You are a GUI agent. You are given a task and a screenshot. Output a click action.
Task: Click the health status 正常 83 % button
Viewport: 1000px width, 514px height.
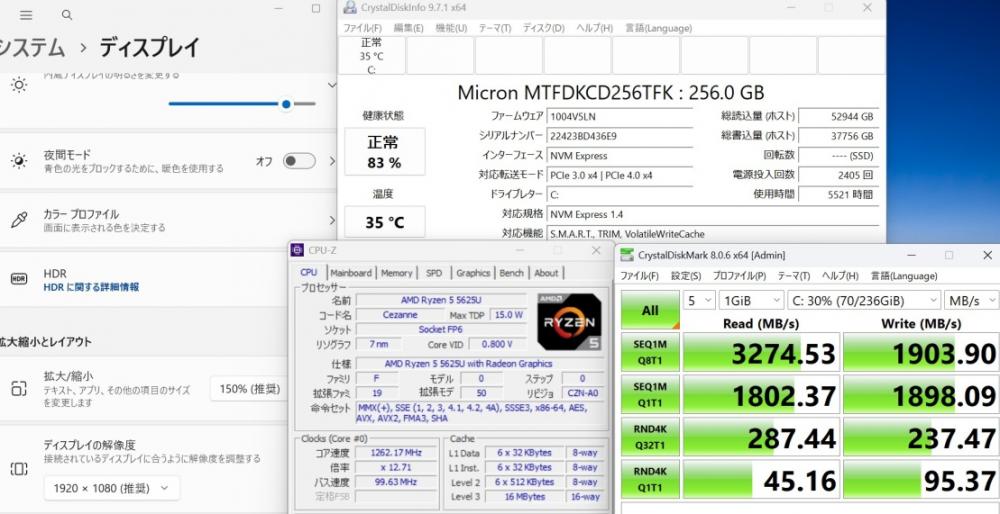click(x=385, y=152)
